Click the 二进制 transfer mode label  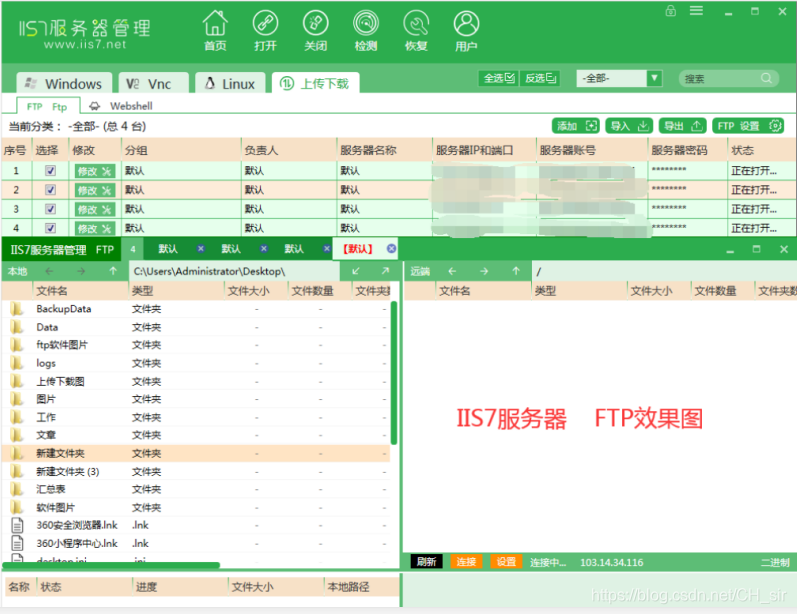coord(775,562)
